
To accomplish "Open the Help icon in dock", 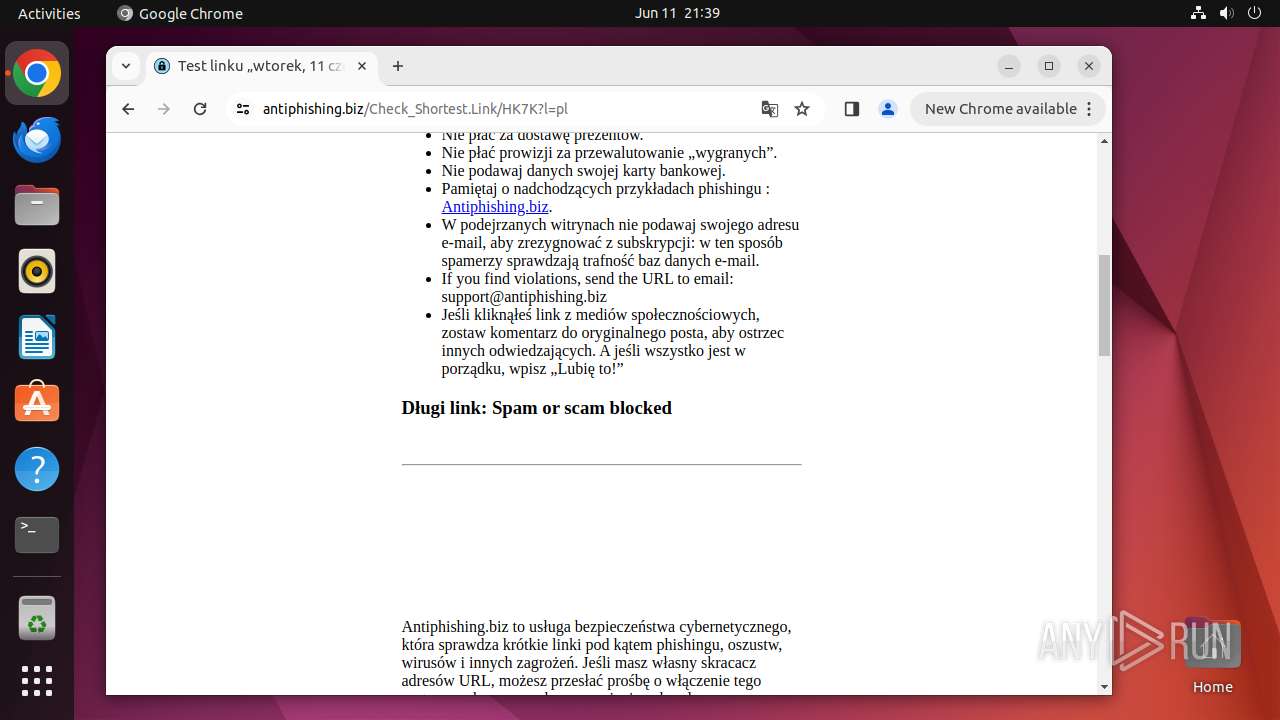I will (37, 469).
